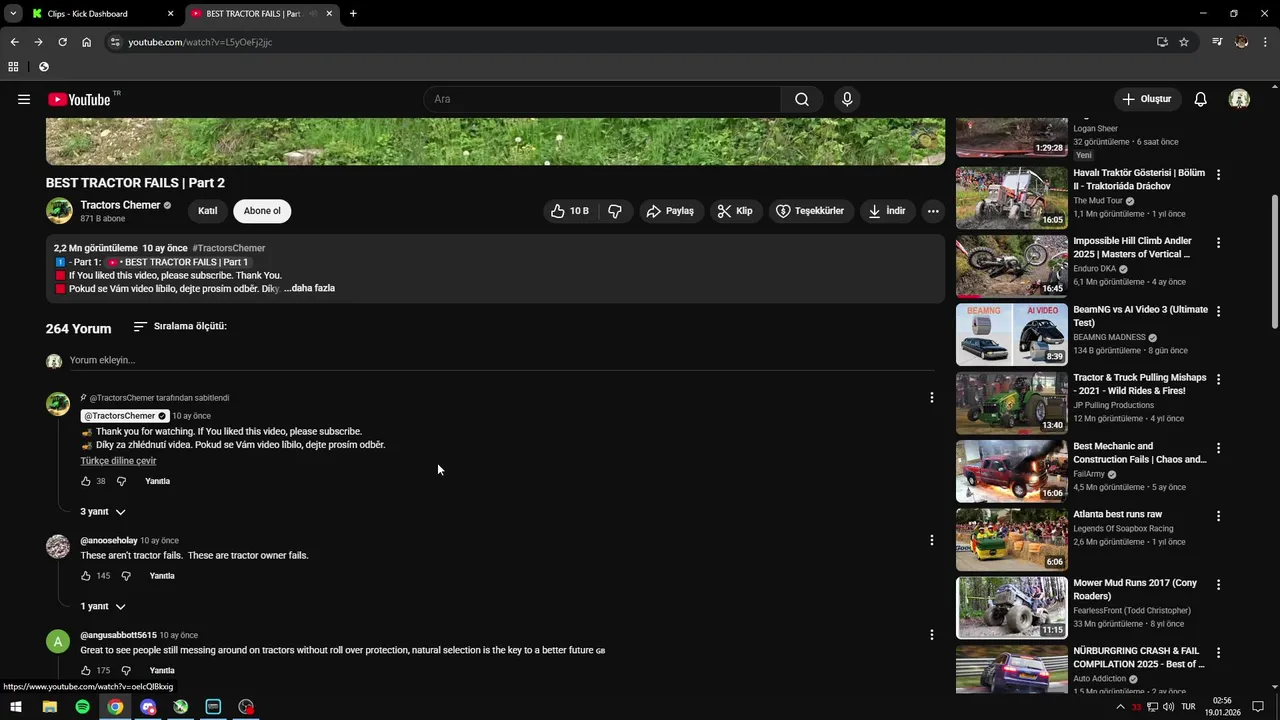Open the Oluştur create menu
This screenshot has height=720, width=1280.
coord(1147,99)
